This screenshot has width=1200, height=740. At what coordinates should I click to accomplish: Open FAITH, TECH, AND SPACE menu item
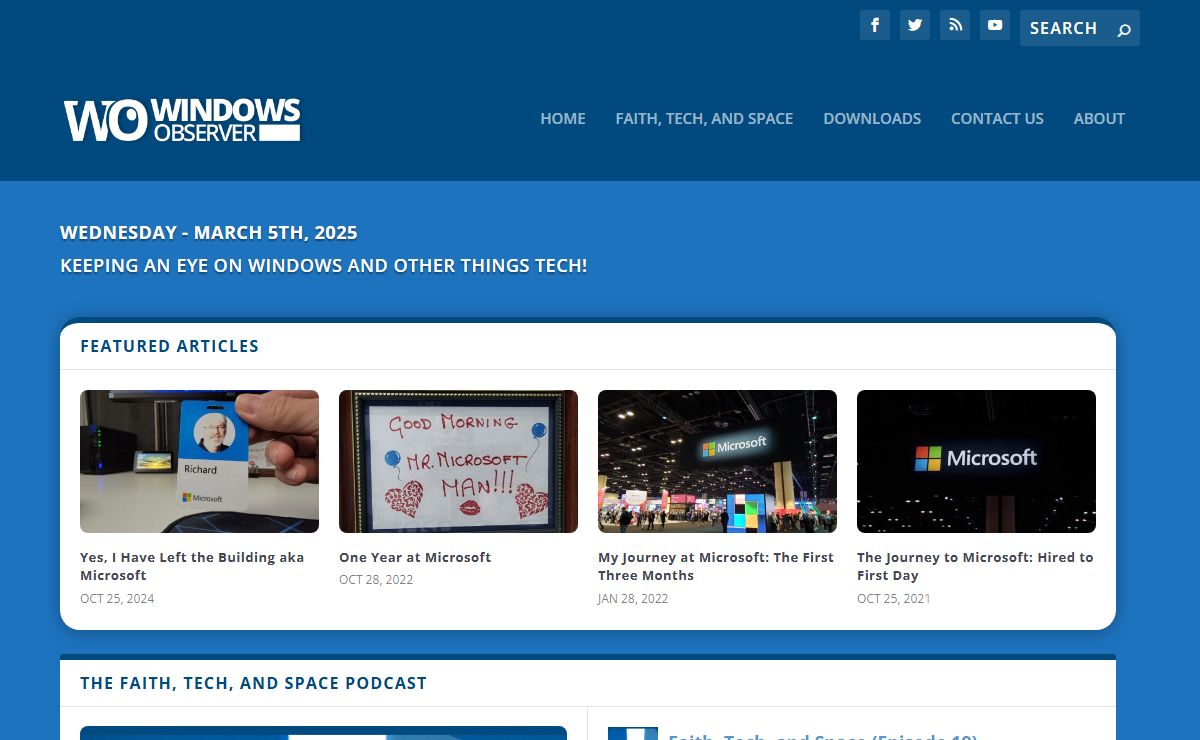point(704,118)
